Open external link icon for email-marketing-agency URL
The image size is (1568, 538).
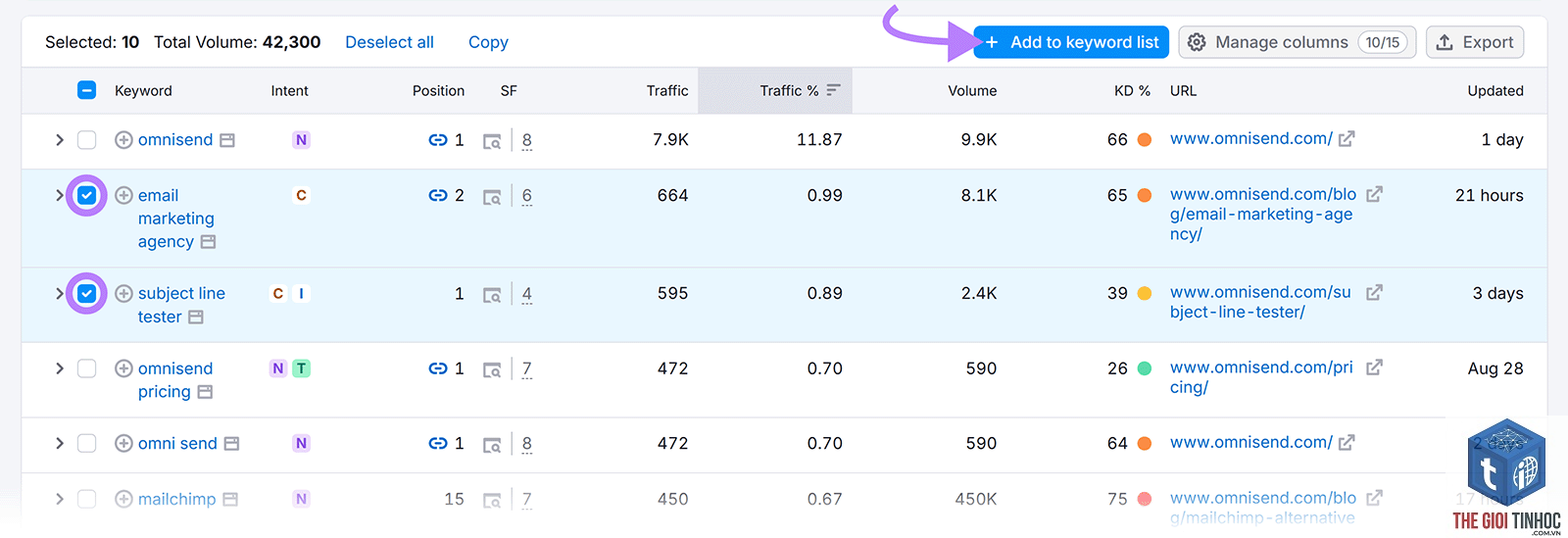[1374, 194]
